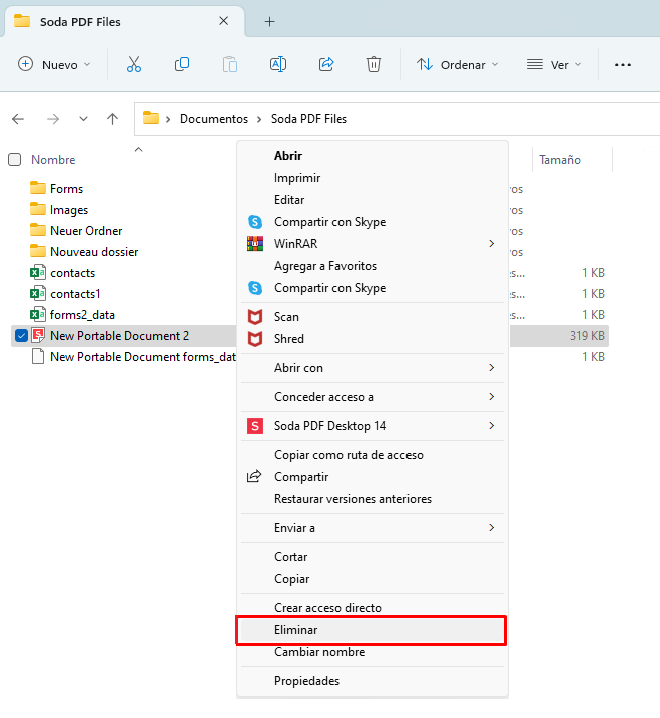This screenshot has width=660, height=718.
Task: Click breadcrumb chevron before Documentos
Action: (168, 119)
